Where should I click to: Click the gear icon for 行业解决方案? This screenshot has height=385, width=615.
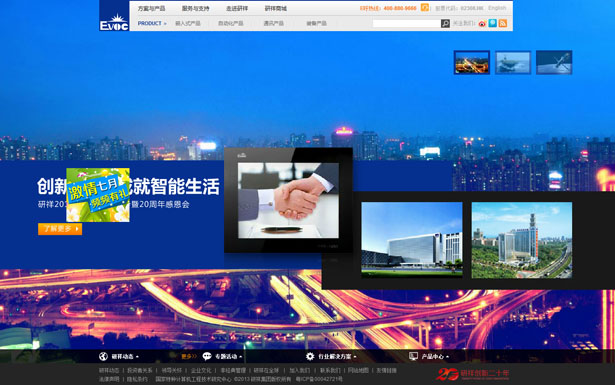pos(310,356)
